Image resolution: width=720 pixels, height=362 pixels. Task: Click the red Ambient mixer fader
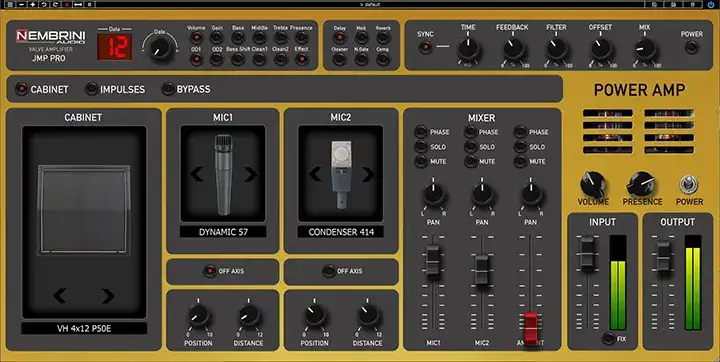click(x=531, y=328)
